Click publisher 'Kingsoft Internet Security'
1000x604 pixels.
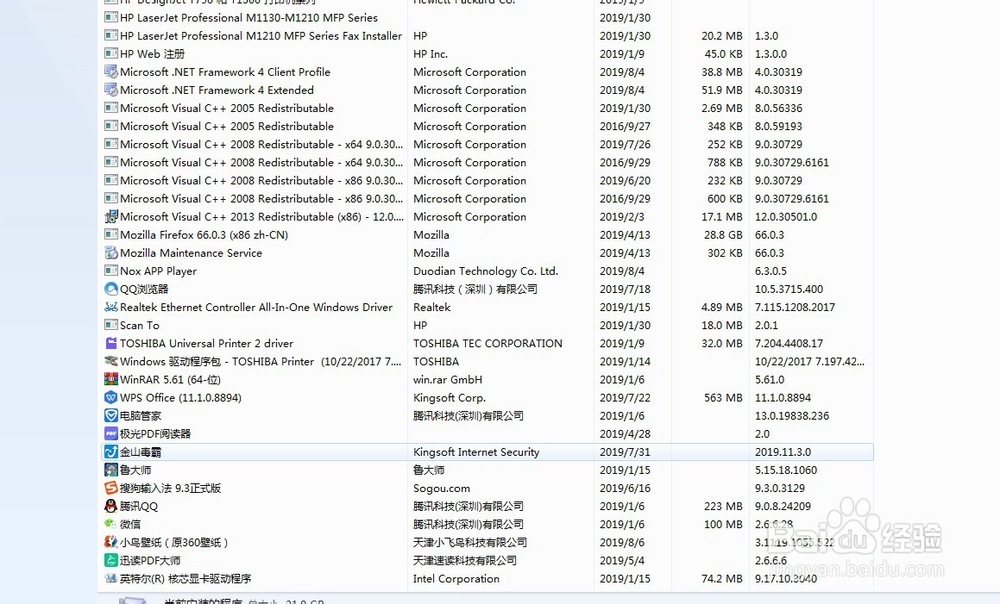(476, 452)
